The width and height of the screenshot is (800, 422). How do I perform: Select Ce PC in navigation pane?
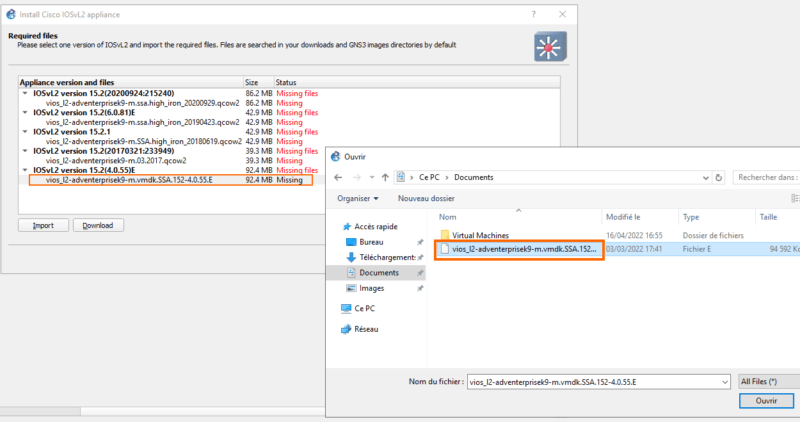point(358,308)
